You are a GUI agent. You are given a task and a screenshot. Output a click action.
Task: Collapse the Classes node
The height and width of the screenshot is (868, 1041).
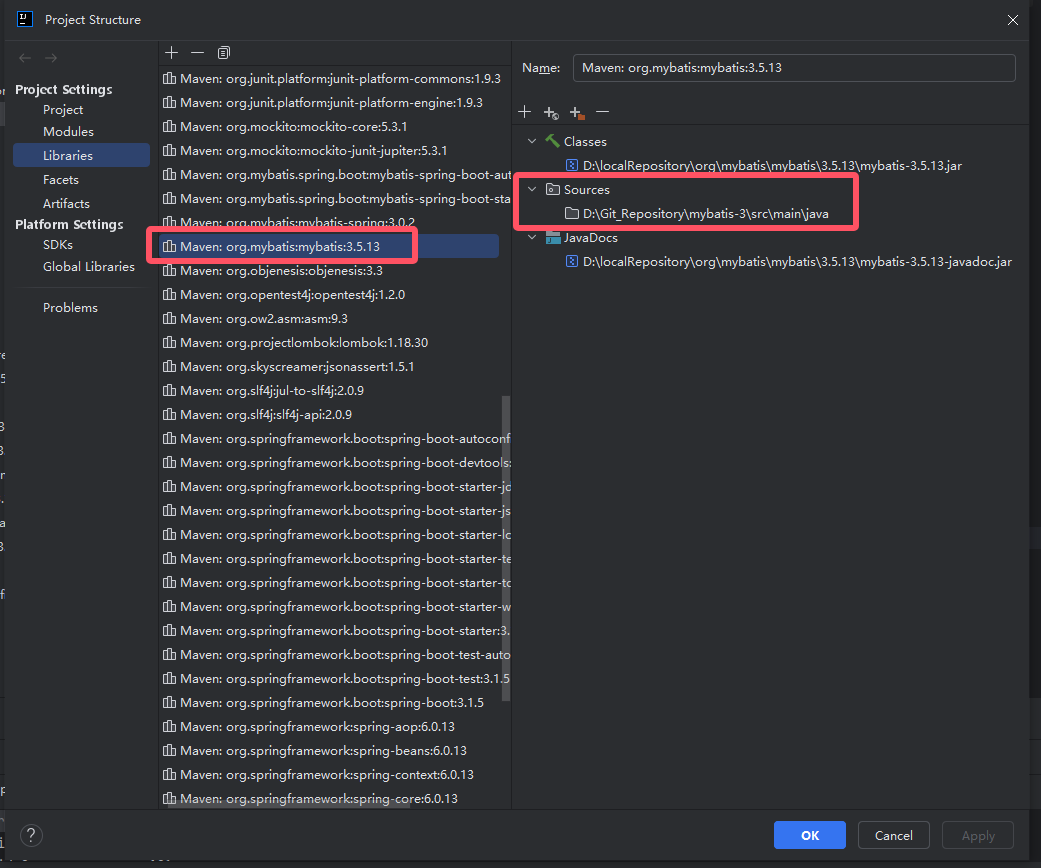point(532,142)
